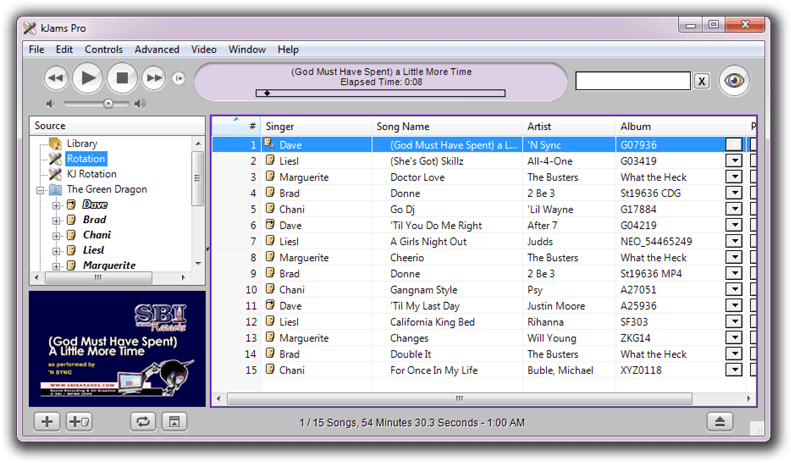Click the eye-shaped visualizer button
Image resolution: width=791 pixels, height=463 pixels.
tap(735, 80)
